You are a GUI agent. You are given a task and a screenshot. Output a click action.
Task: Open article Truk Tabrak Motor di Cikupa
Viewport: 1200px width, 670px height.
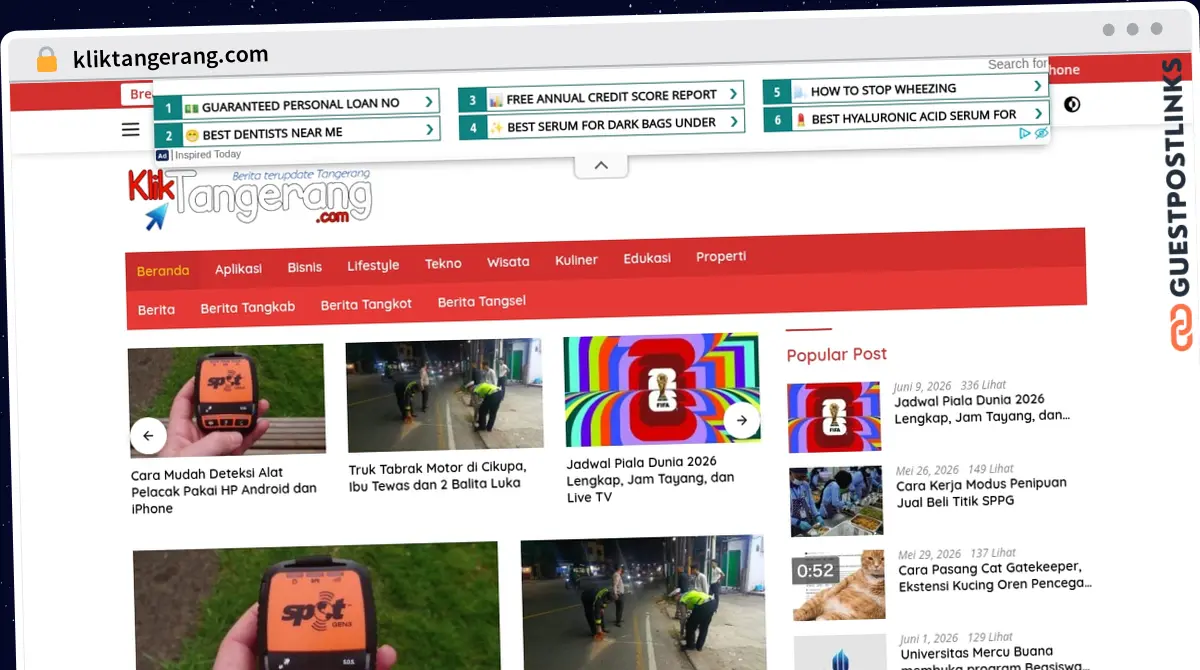pos(437,475)
